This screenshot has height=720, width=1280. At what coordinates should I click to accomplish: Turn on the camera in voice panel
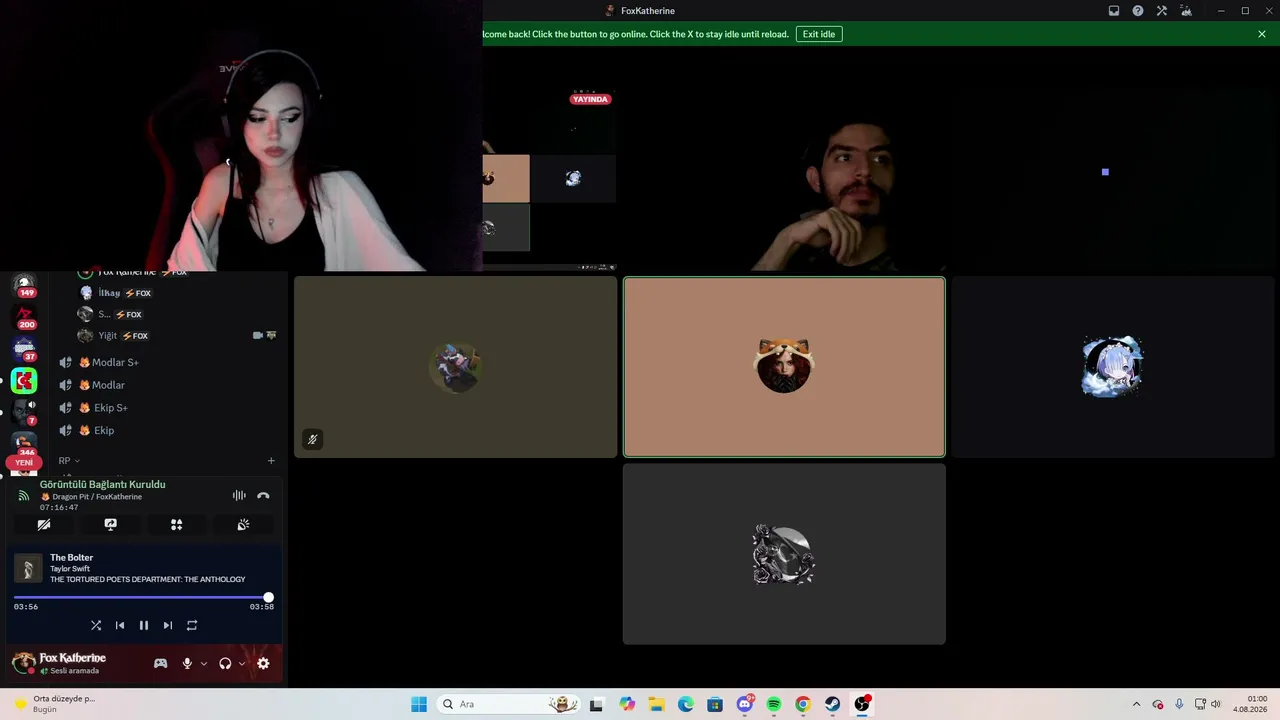pos(44,524)
